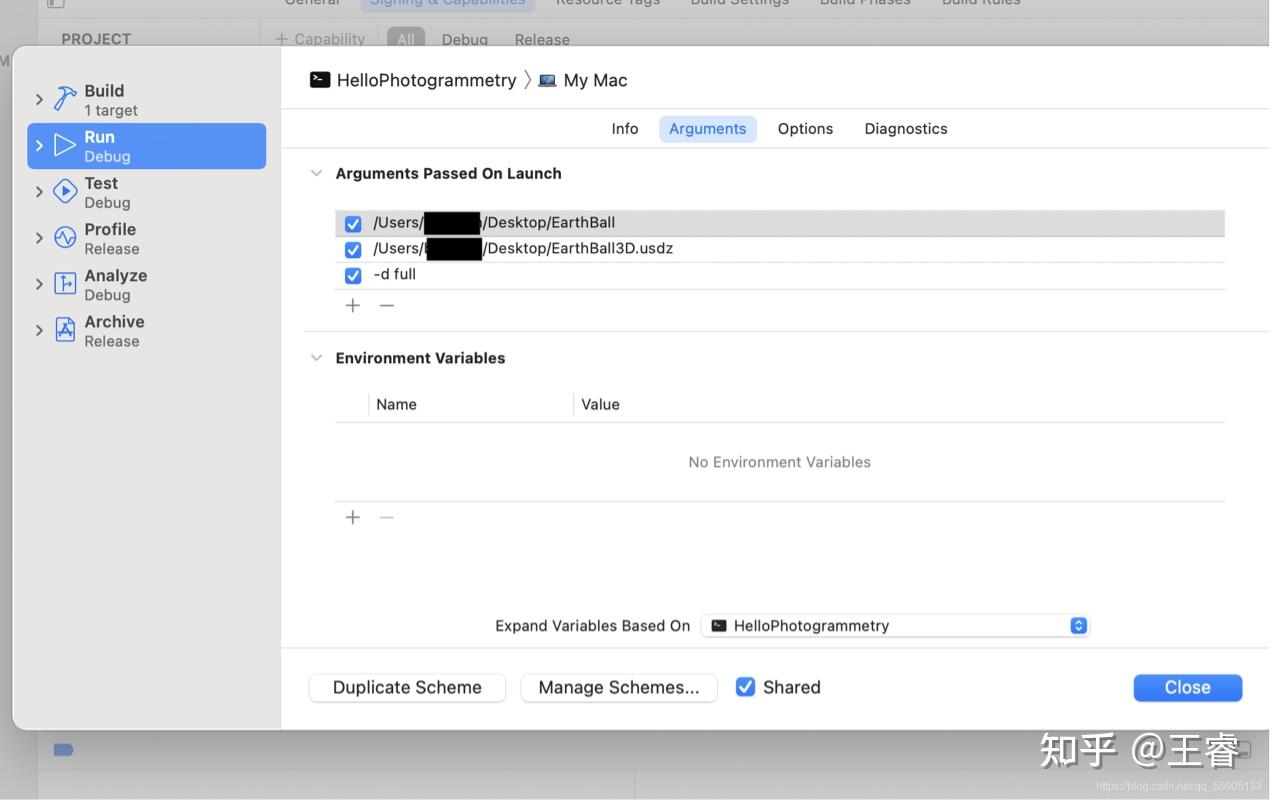Select the Test action icon
1274x803 pixels.
(x=64, y=189)
